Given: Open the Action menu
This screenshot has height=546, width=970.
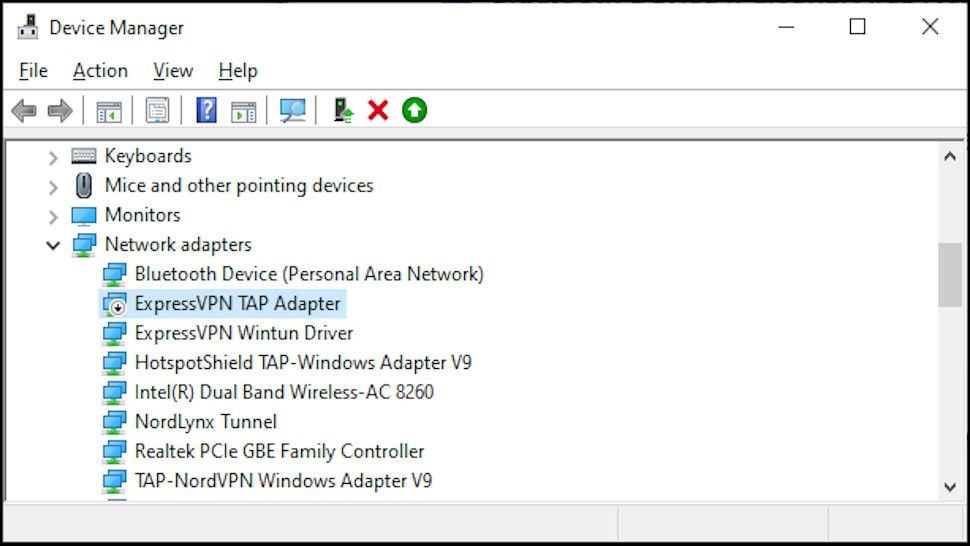Looking at the screenshot, I should [100, 71].
